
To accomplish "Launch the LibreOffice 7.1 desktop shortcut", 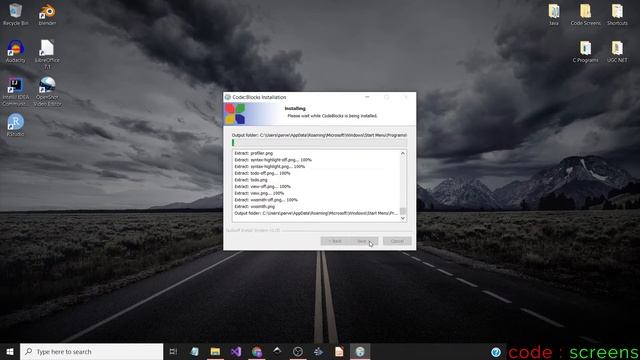I will 47,54.
